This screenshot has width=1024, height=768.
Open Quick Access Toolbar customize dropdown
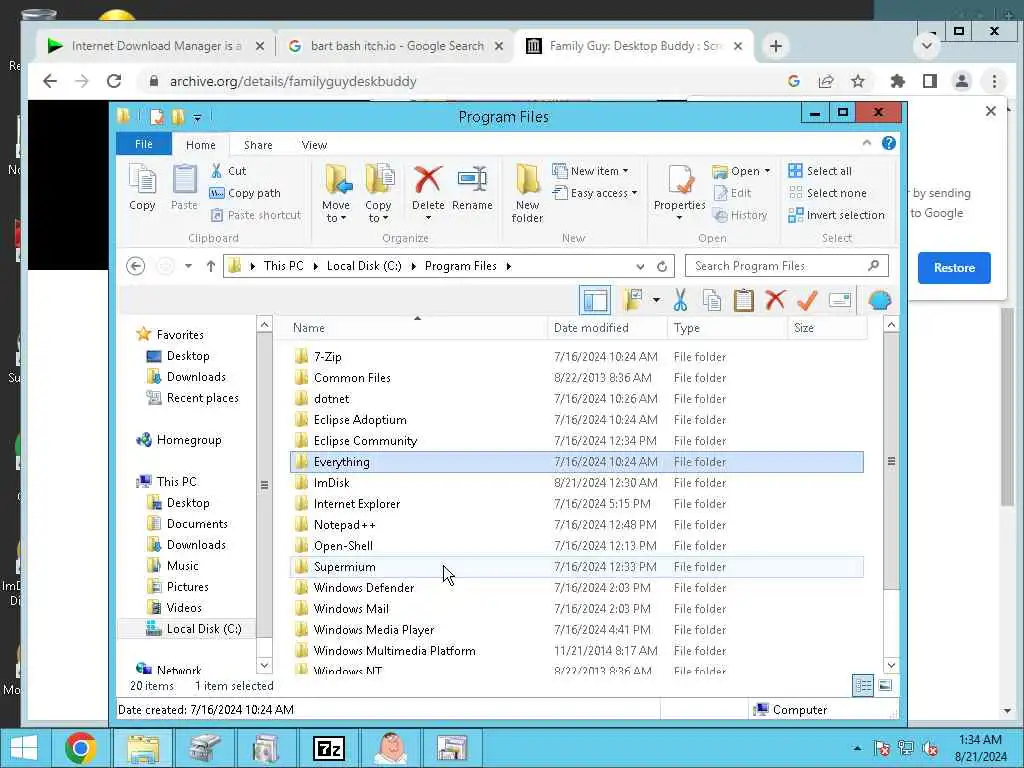click(x=197, y=118)
